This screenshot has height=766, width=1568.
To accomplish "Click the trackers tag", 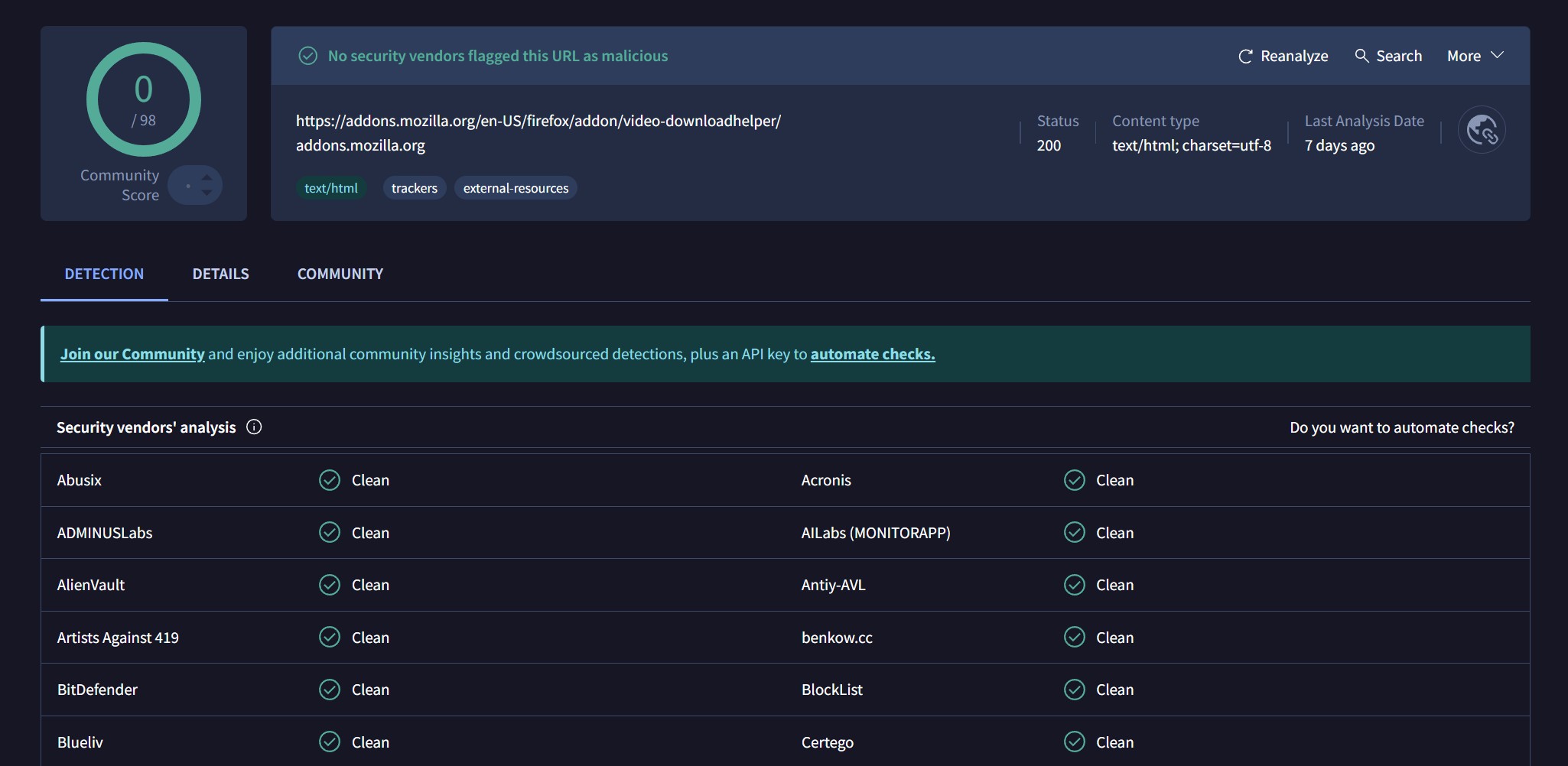I will click(x=414, y=188).
